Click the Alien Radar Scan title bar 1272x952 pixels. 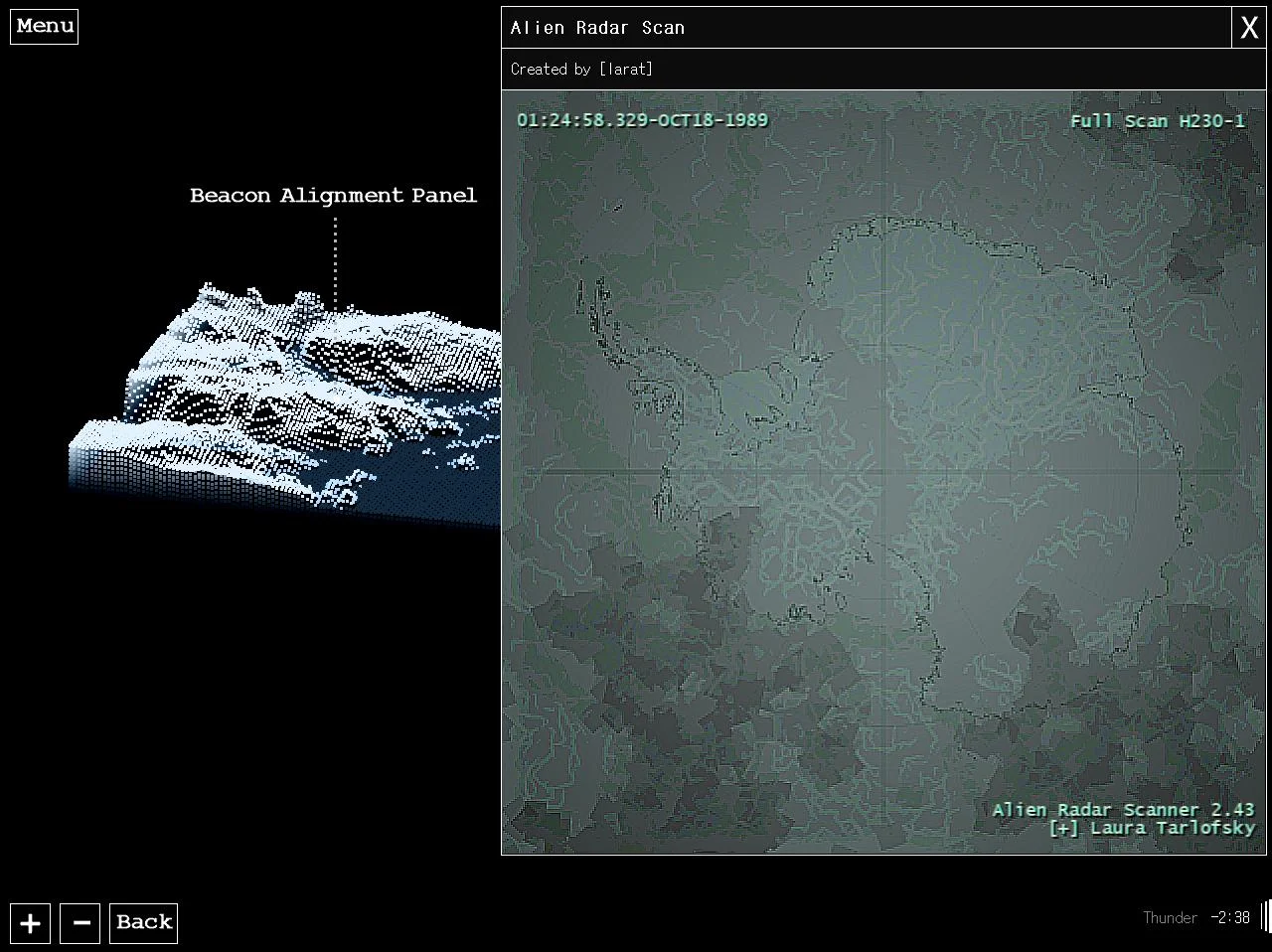(x=865, y=28)
